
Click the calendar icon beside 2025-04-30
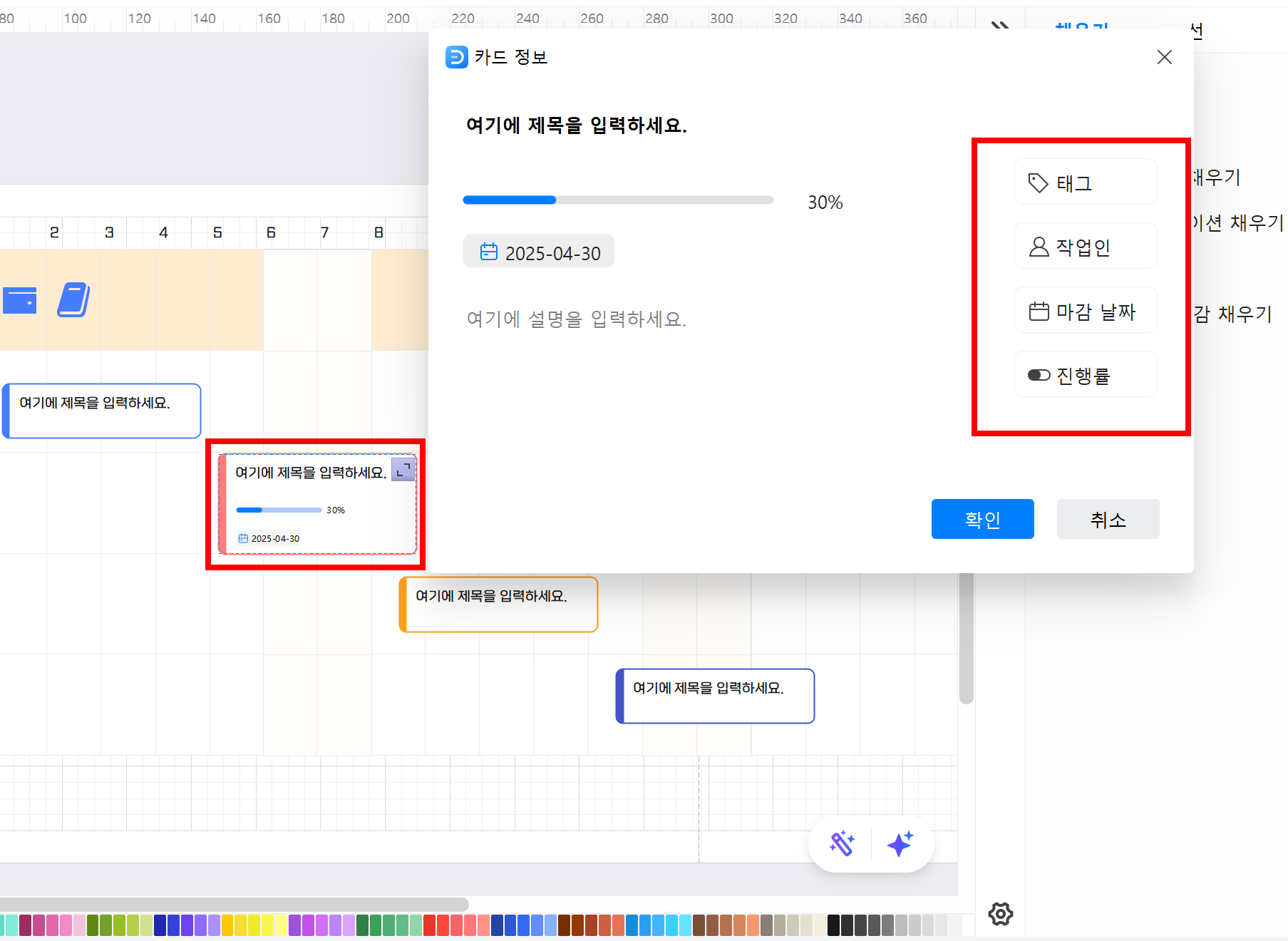coord(488,252)
